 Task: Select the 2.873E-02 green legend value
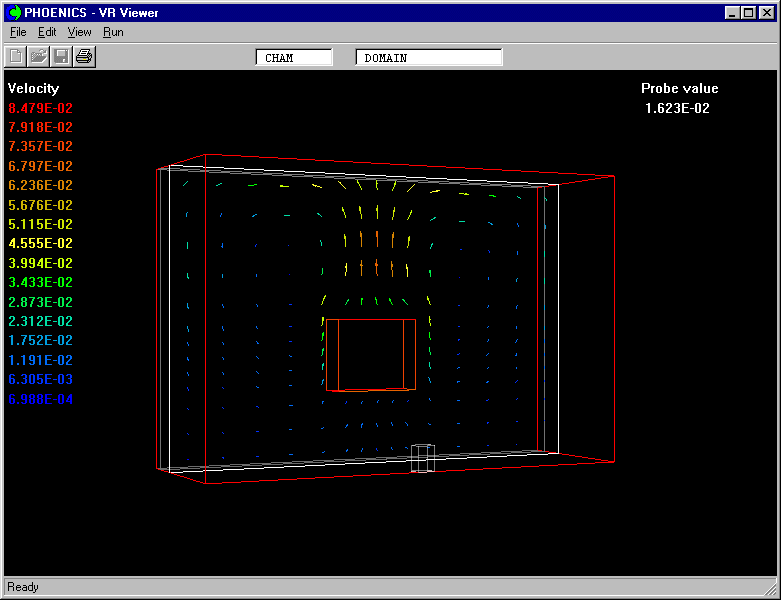[41, 302]
